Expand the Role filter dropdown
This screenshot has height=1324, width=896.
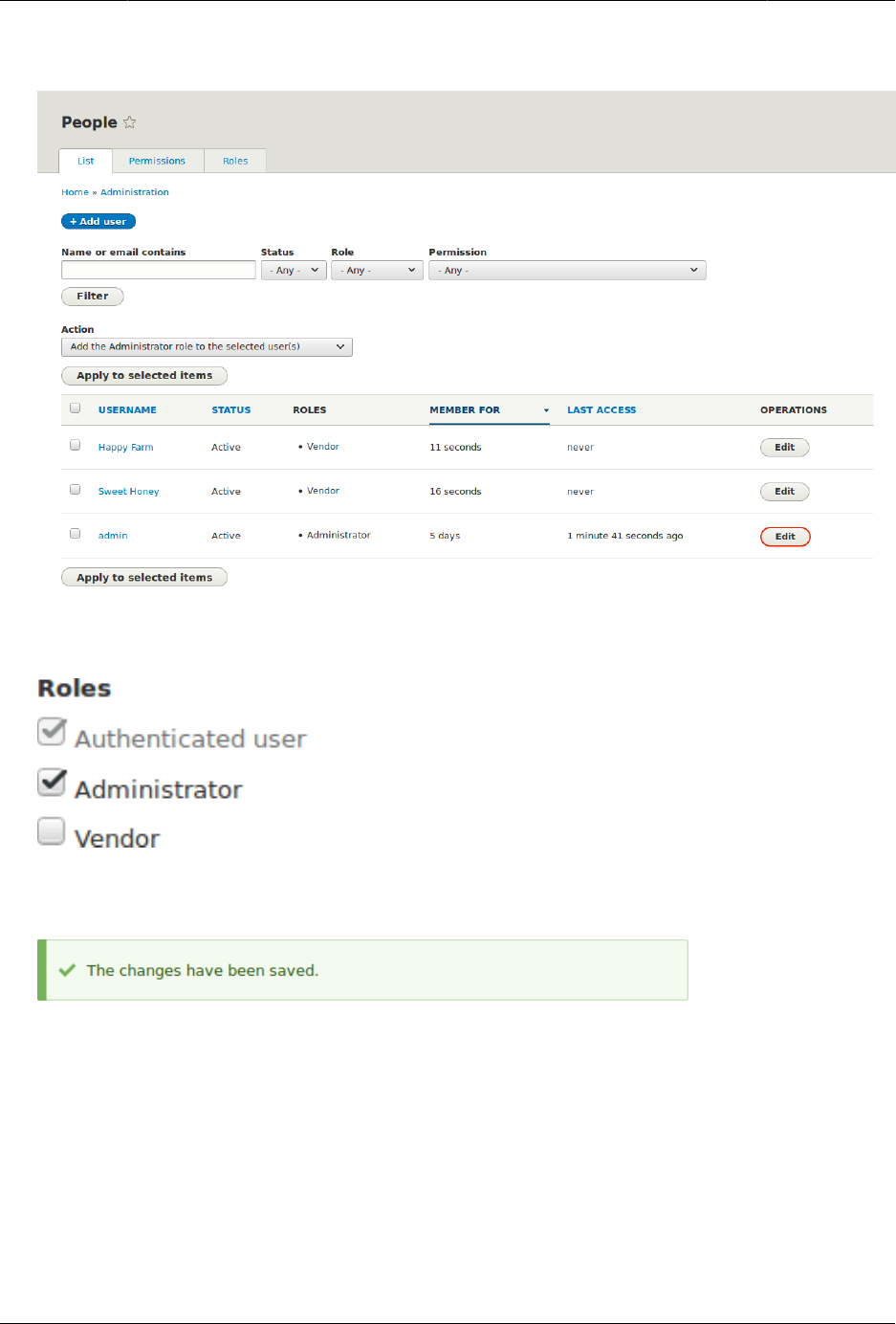377,271
